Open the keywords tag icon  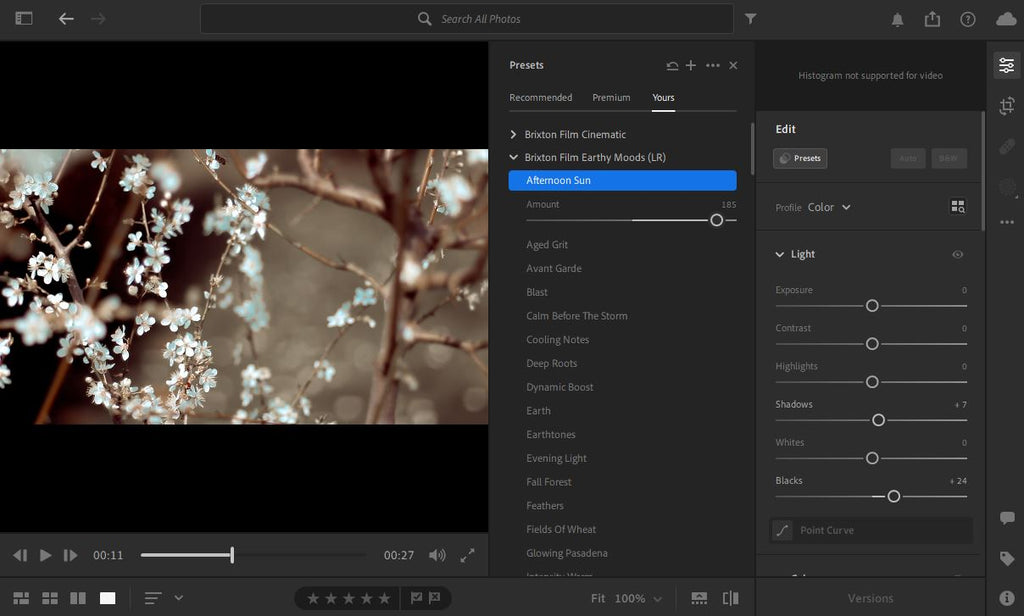click(x=1006, y=558)
